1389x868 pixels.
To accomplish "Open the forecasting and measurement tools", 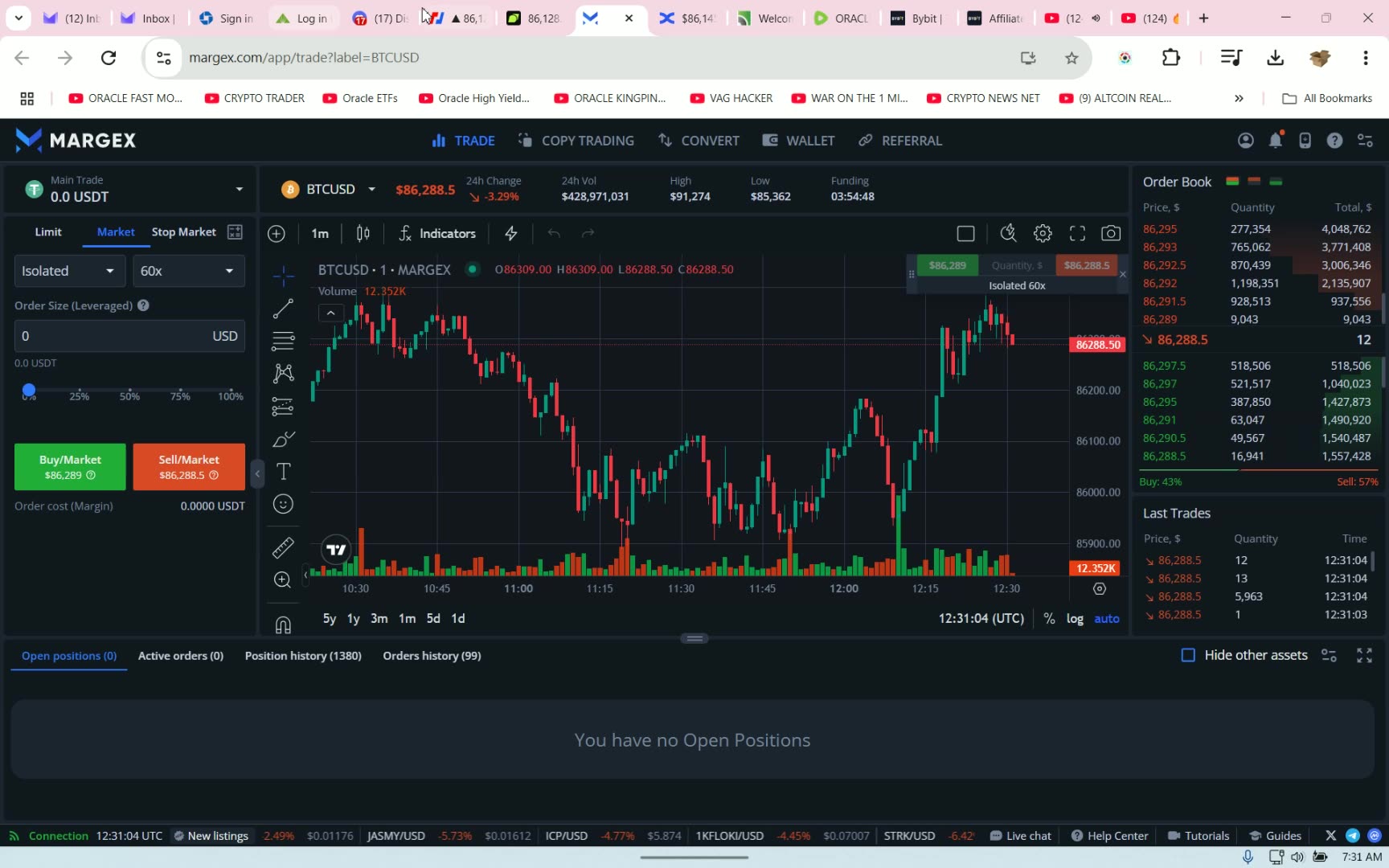I will [283, 406].
